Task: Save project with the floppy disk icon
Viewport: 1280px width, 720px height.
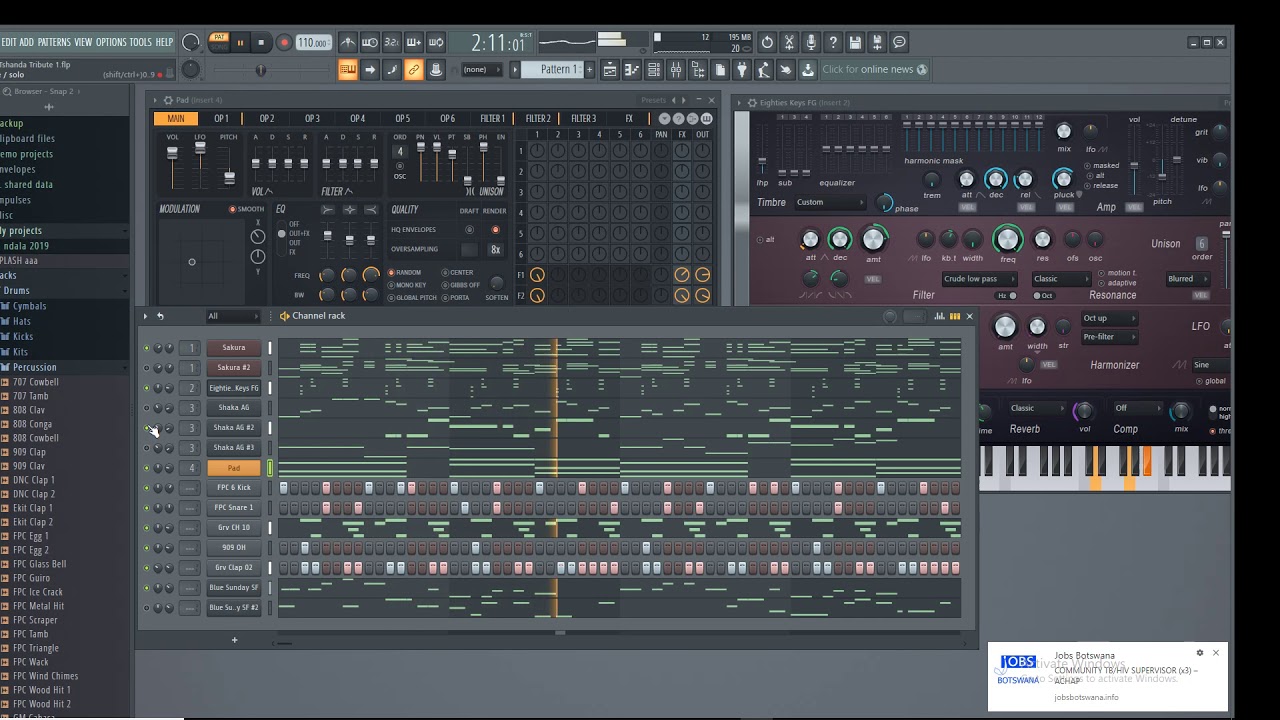Action: (x=855, y=42)
